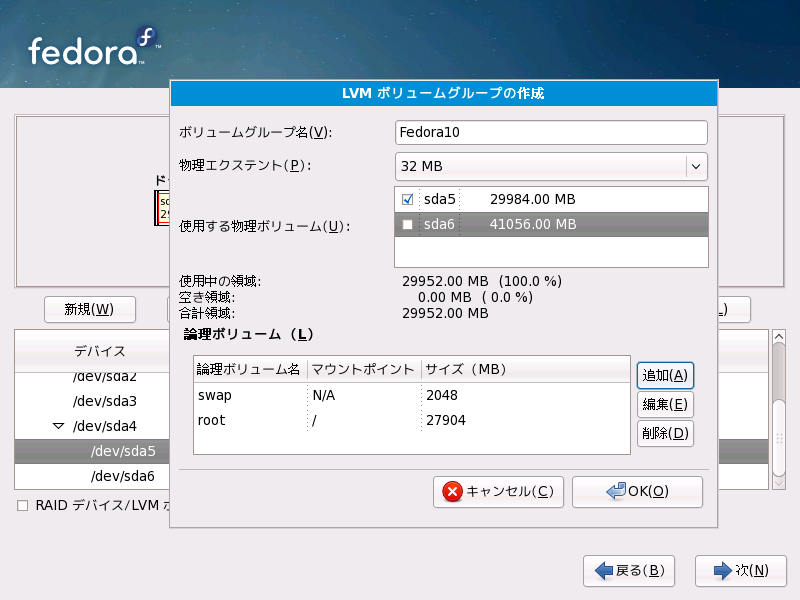Click the 新規(W) new button

coord(90,310)
